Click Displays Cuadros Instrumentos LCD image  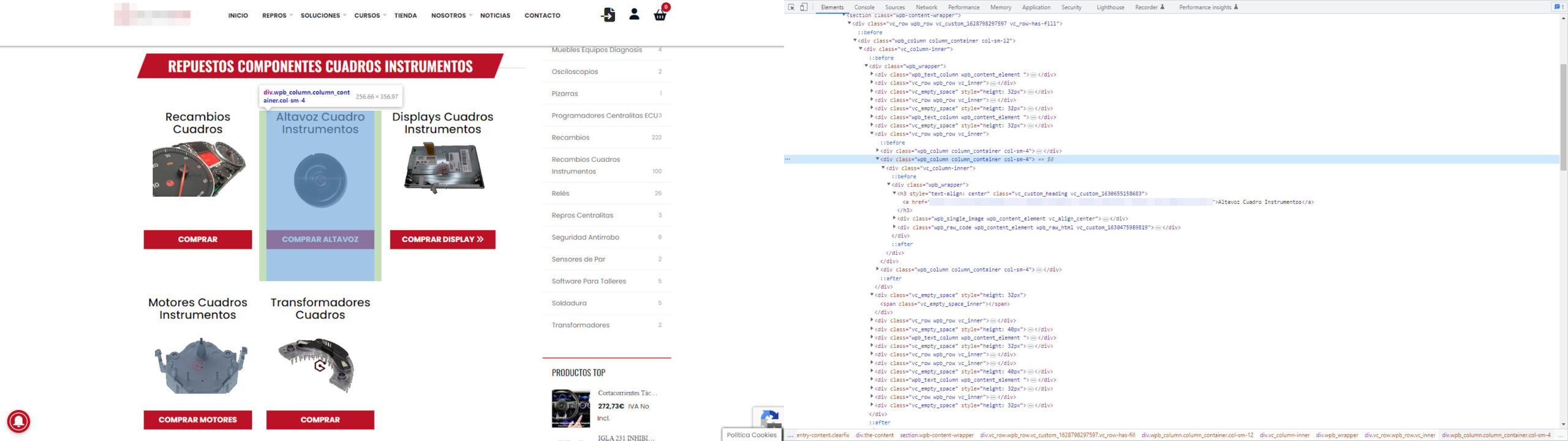(444, 168)
